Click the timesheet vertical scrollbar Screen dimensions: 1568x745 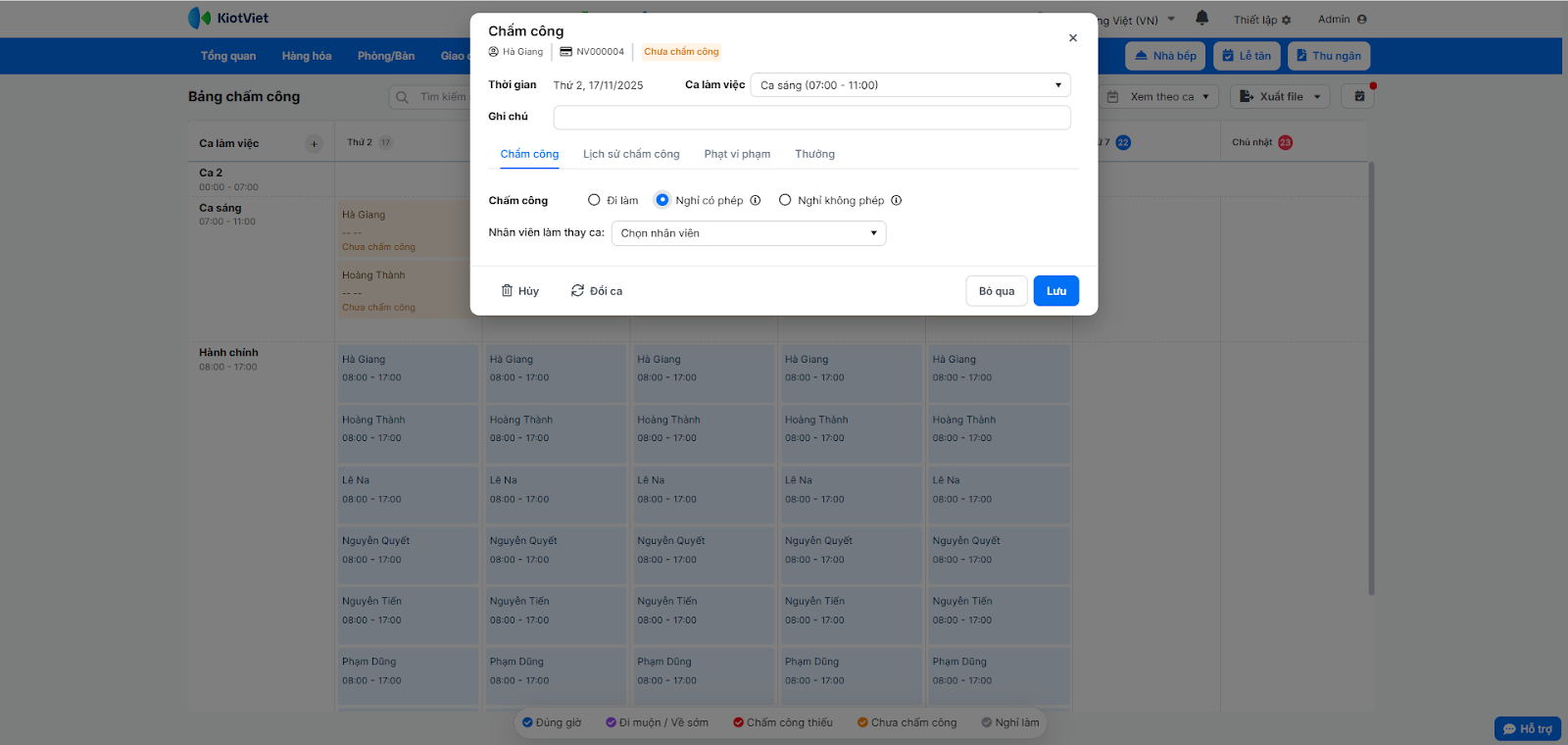click(1371, 377)
